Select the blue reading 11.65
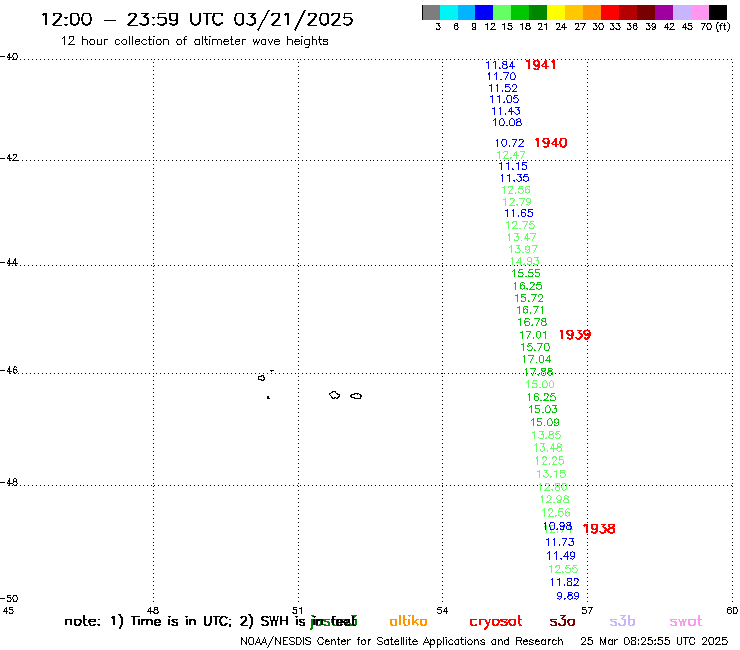740x650 pixels. [x=519, y=213]
